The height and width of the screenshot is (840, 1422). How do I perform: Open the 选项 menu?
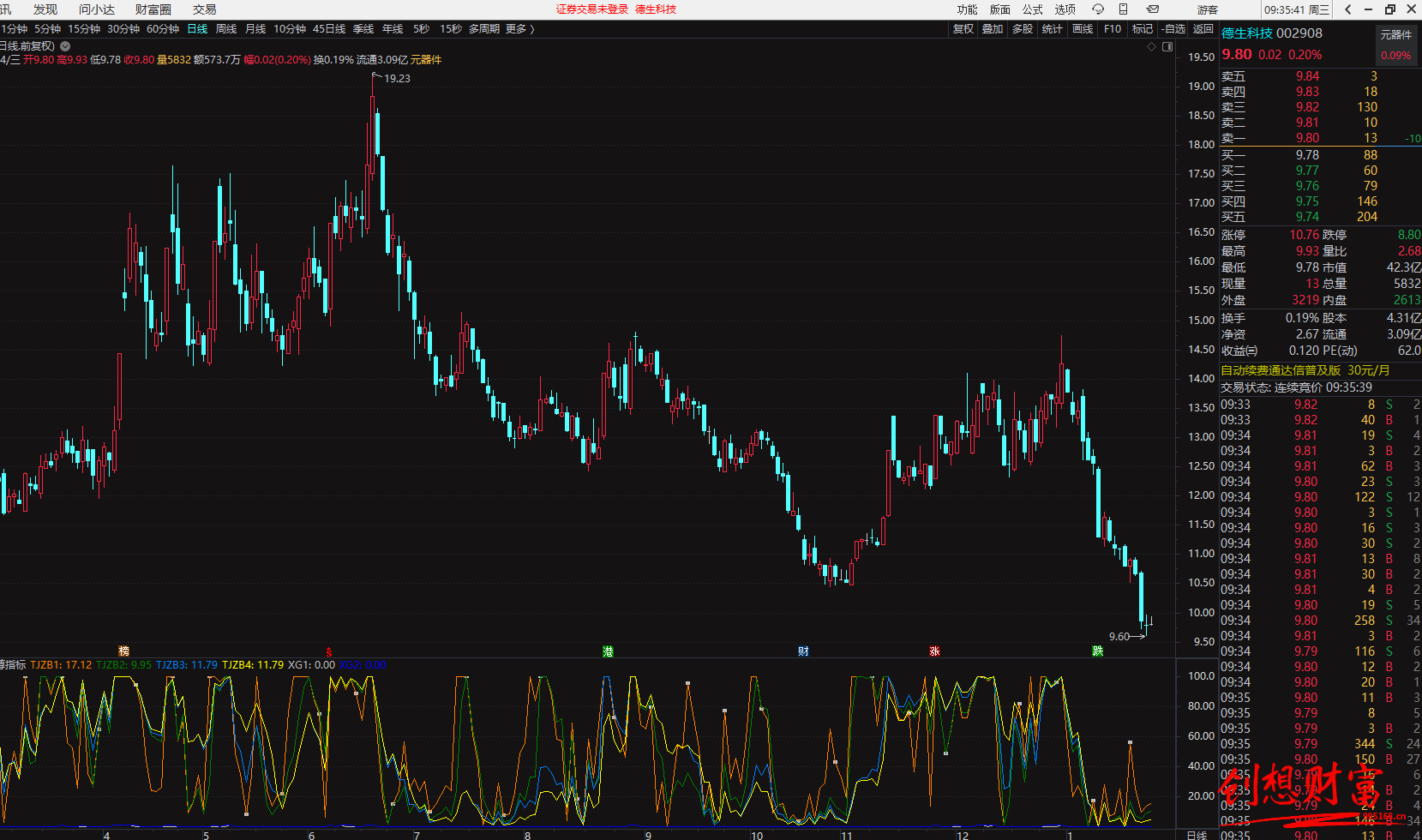click(x=1065, y=9)
